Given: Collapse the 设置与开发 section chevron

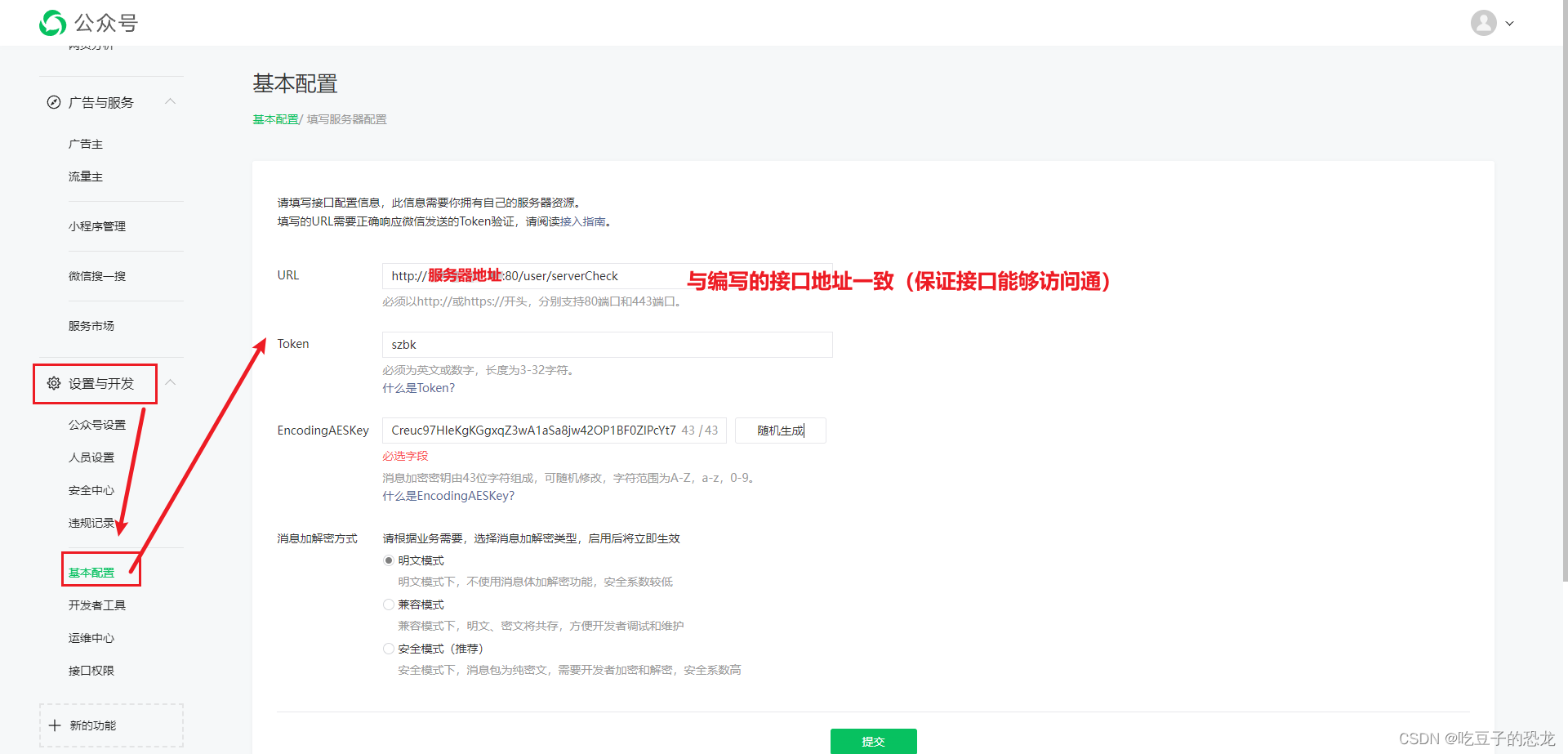Looking at the screenshot, I should click(170, 382).
